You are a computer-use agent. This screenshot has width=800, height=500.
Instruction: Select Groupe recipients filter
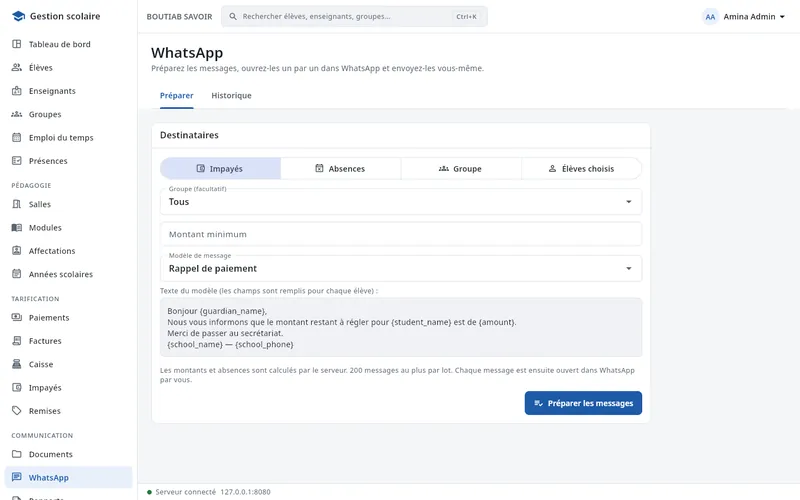tap(461, 168)
